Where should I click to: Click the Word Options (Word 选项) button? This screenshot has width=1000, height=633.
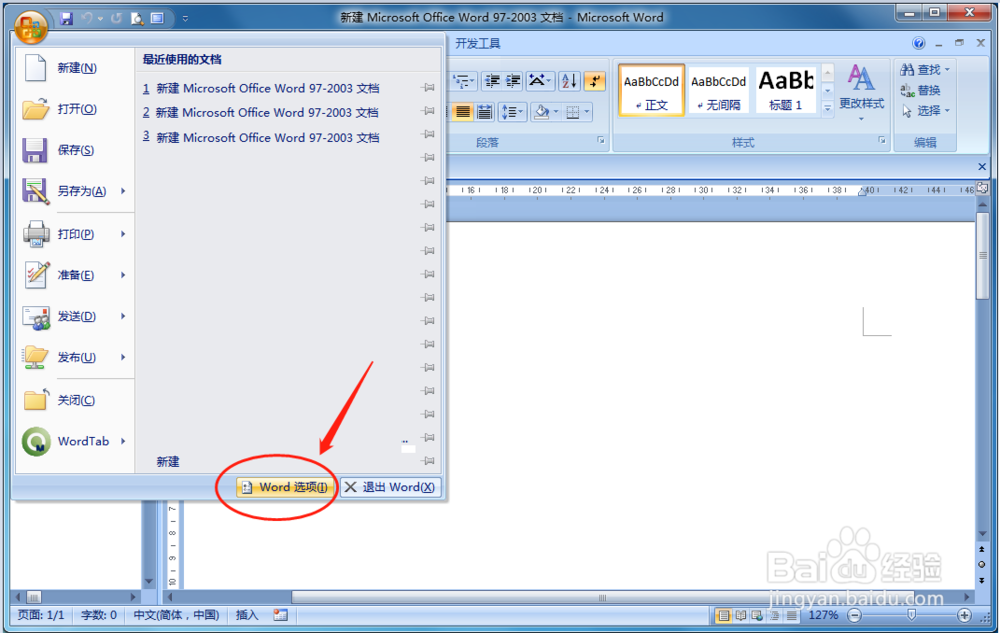click(x=285, y=487)
